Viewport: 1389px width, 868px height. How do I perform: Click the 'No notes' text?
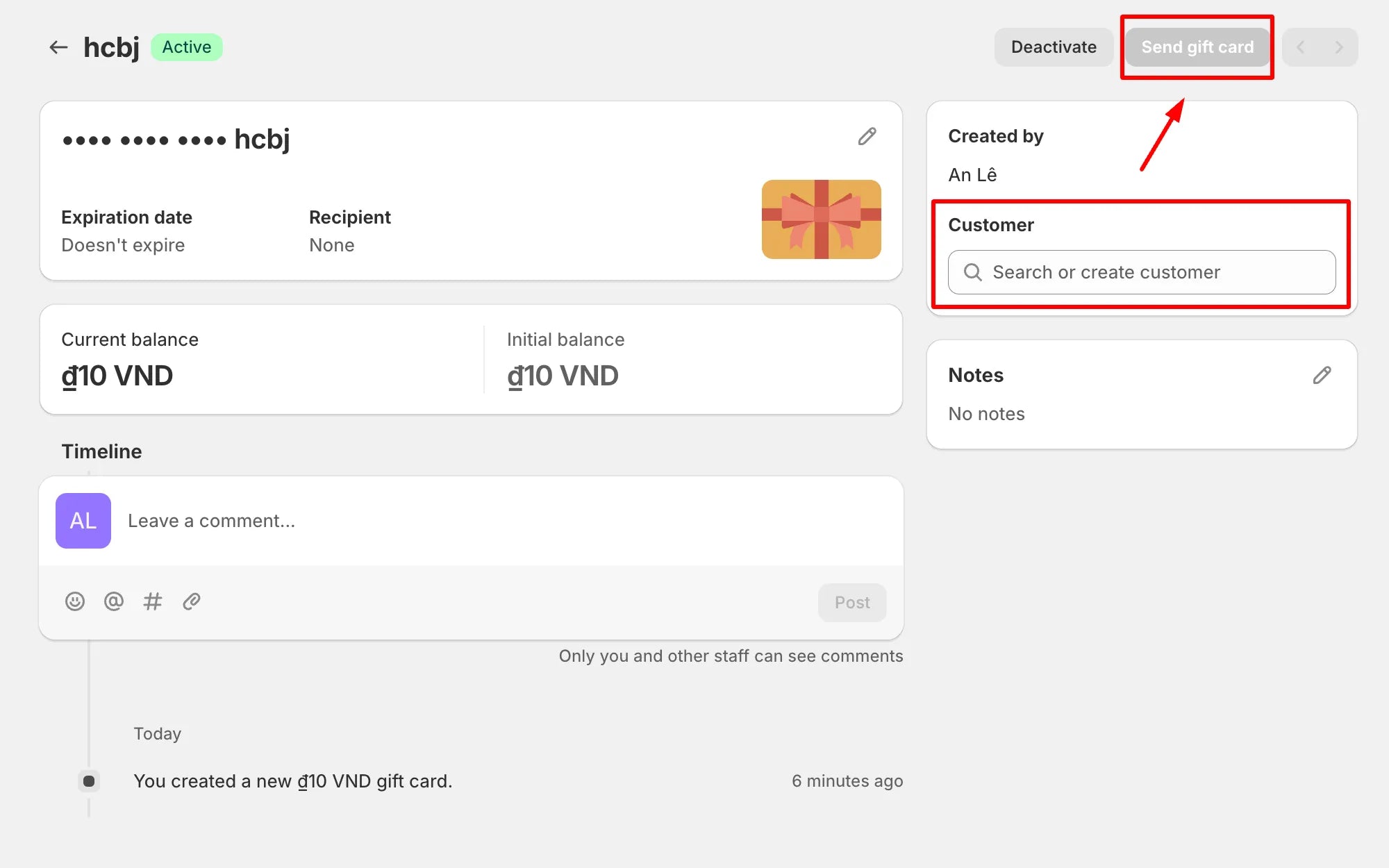click(986, 414)
